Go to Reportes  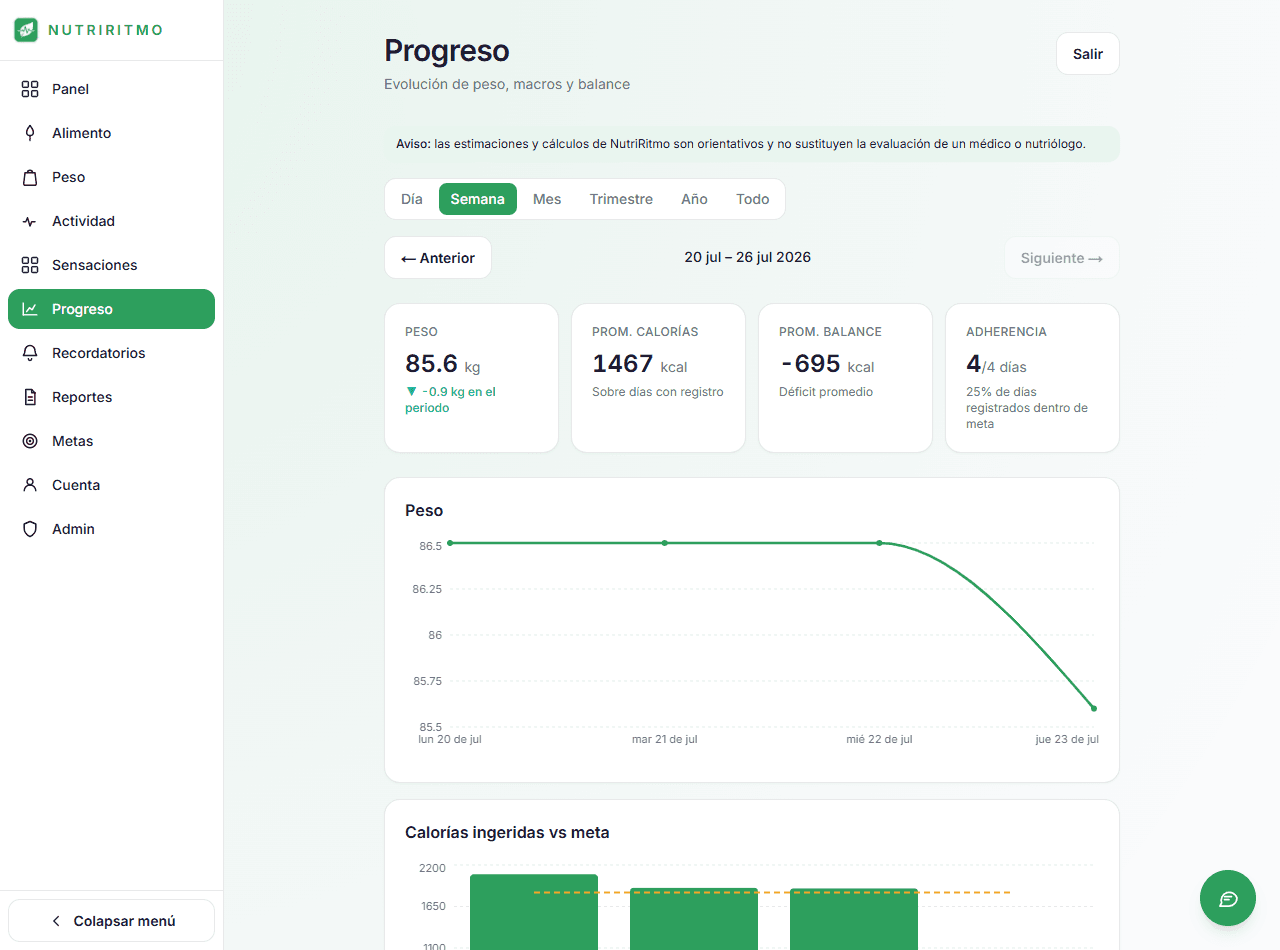(x=111, y=397)
